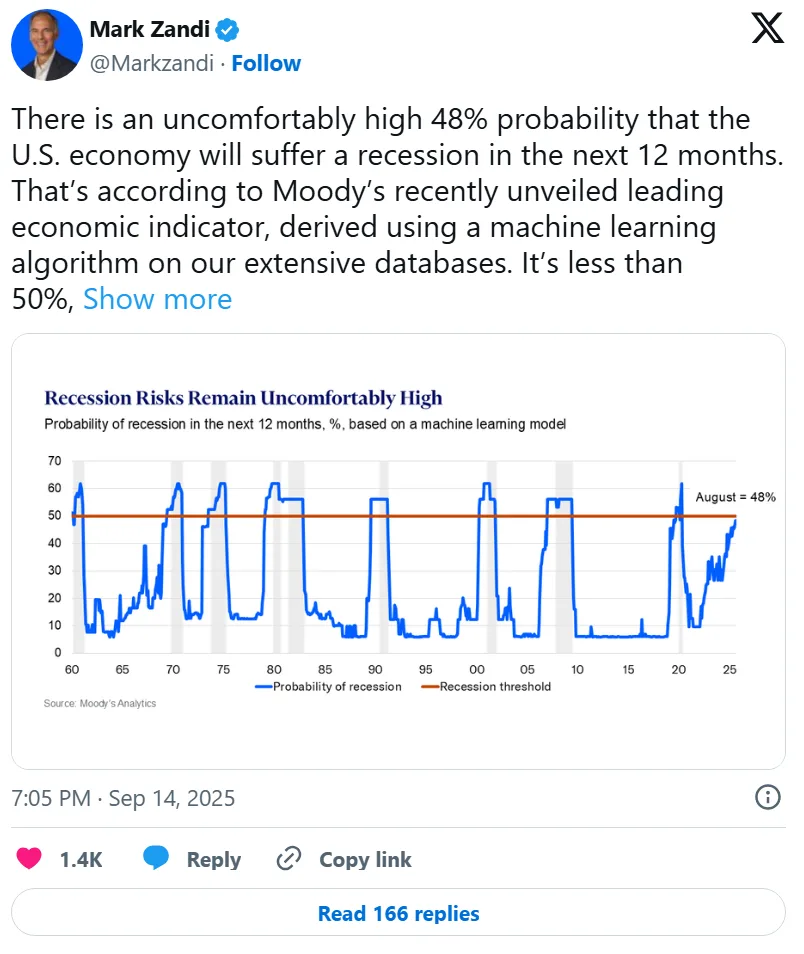Screen dimensions: 804x954
Task: Open the info circle icon beside the timestamp
Action: point(767,798)
